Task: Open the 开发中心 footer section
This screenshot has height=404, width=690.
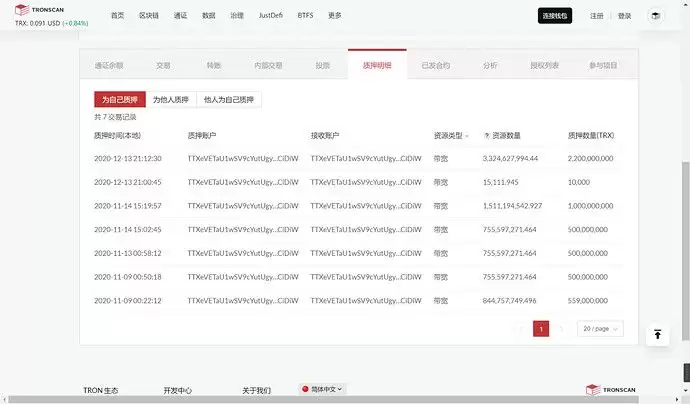Action: tap(177, 390)
